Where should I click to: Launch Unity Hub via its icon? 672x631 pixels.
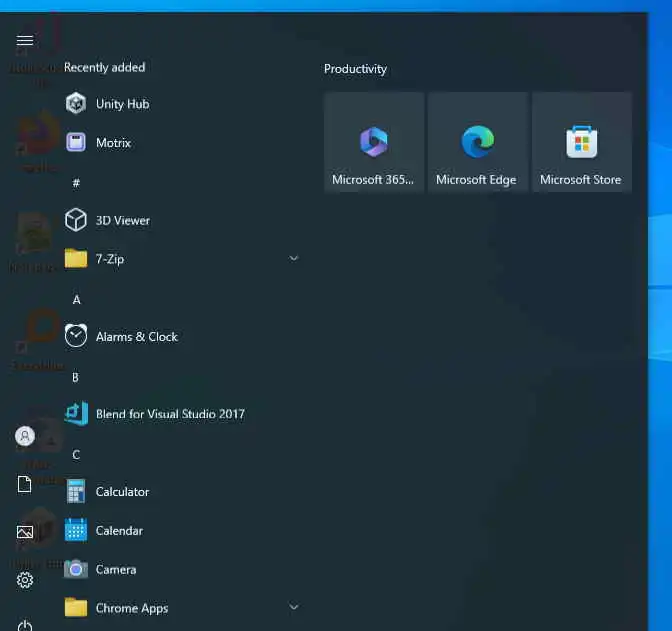tap(76, 103)
